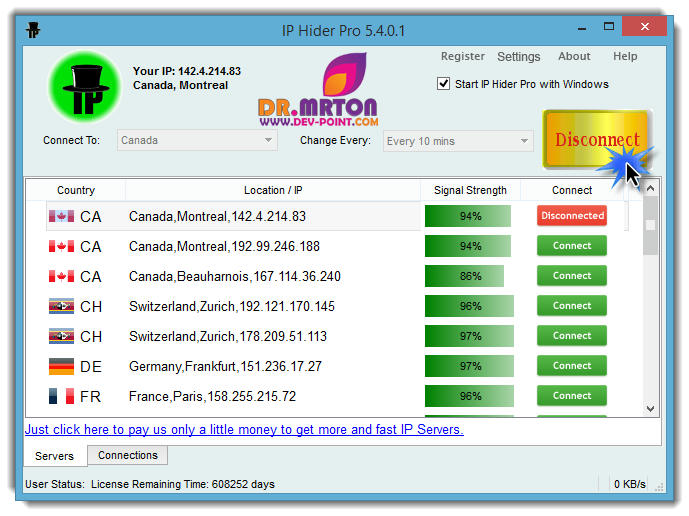Connect to Switzerland Zurich 192.121.170.145

(572, 305)
